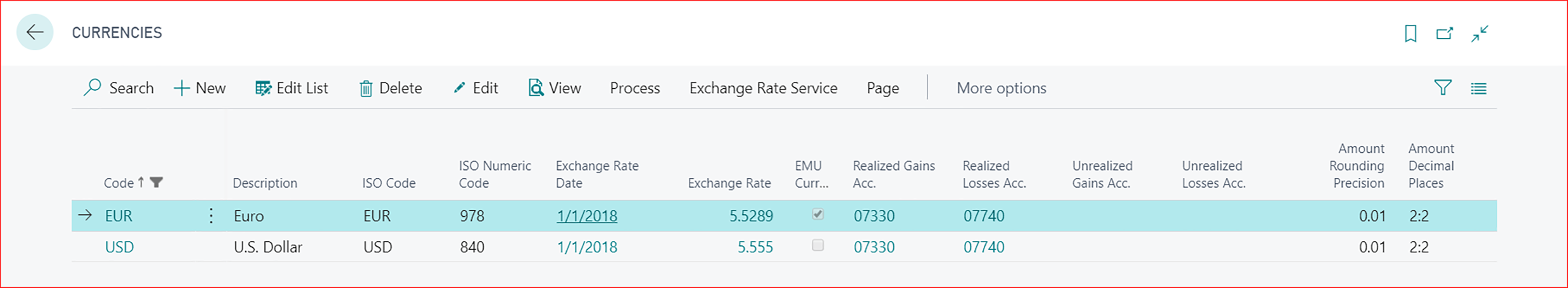Open EUR exchange rate date 1/1/2018

click(586, 216)
